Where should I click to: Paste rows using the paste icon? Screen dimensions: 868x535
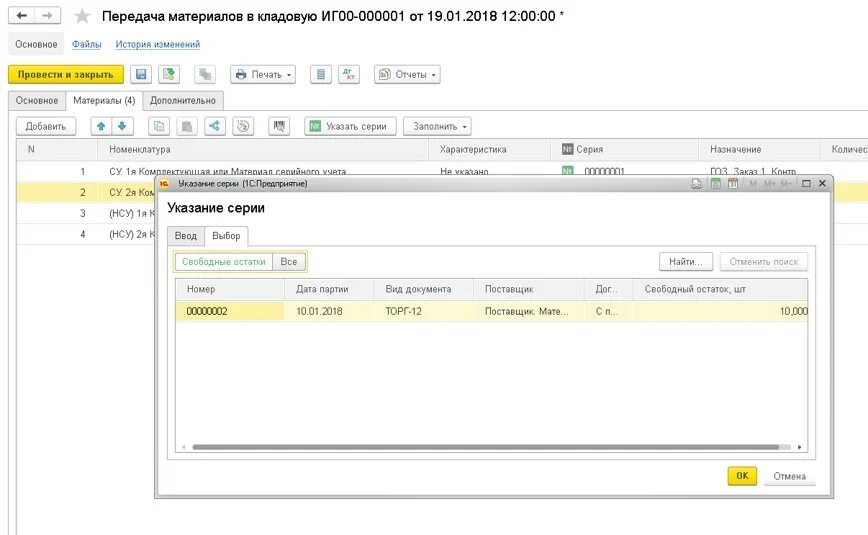coord(187,126)
